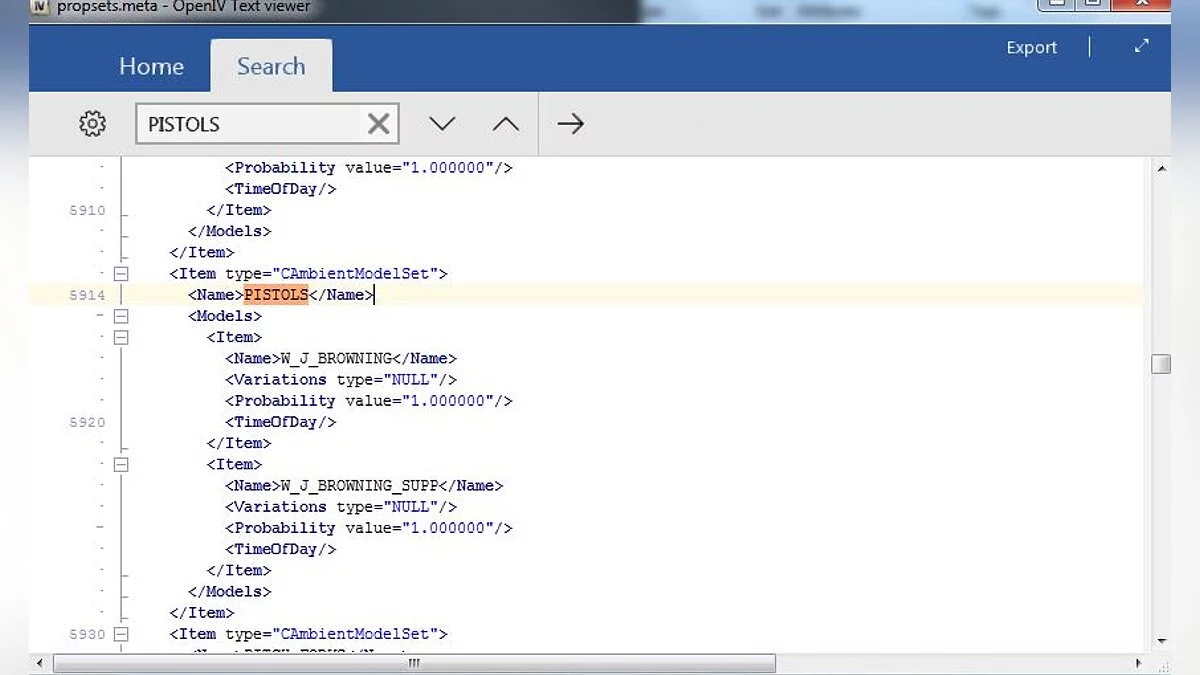The width and height of the screenshot is (1200, 675).
Task: Click line number 5914 in the gutter
Action: (87, 295)
